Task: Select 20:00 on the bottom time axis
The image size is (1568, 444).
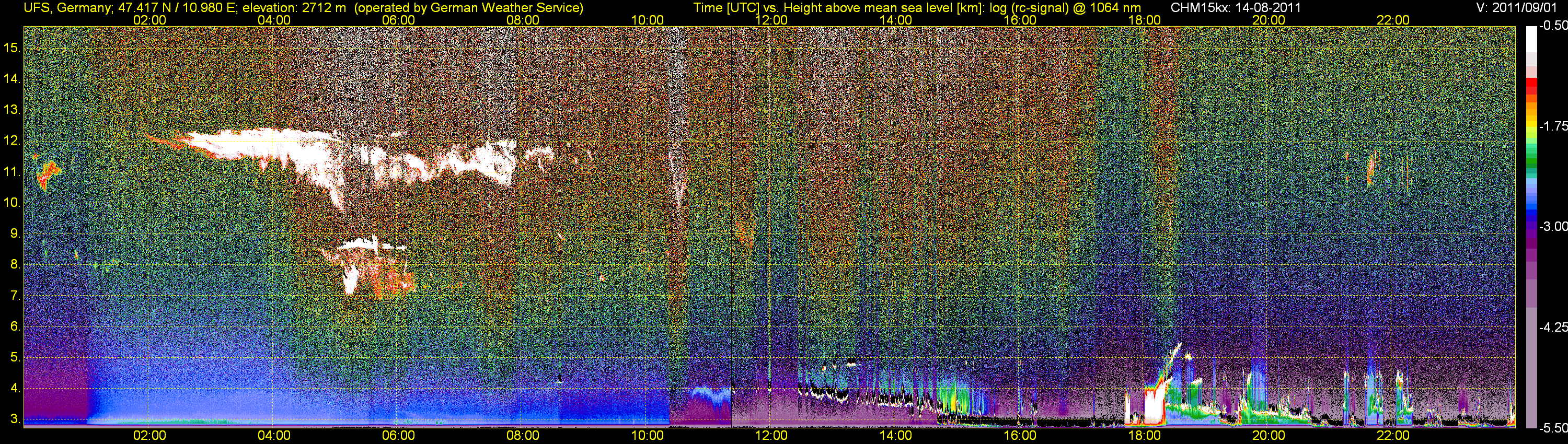Action: click(x=1269, y=436)
